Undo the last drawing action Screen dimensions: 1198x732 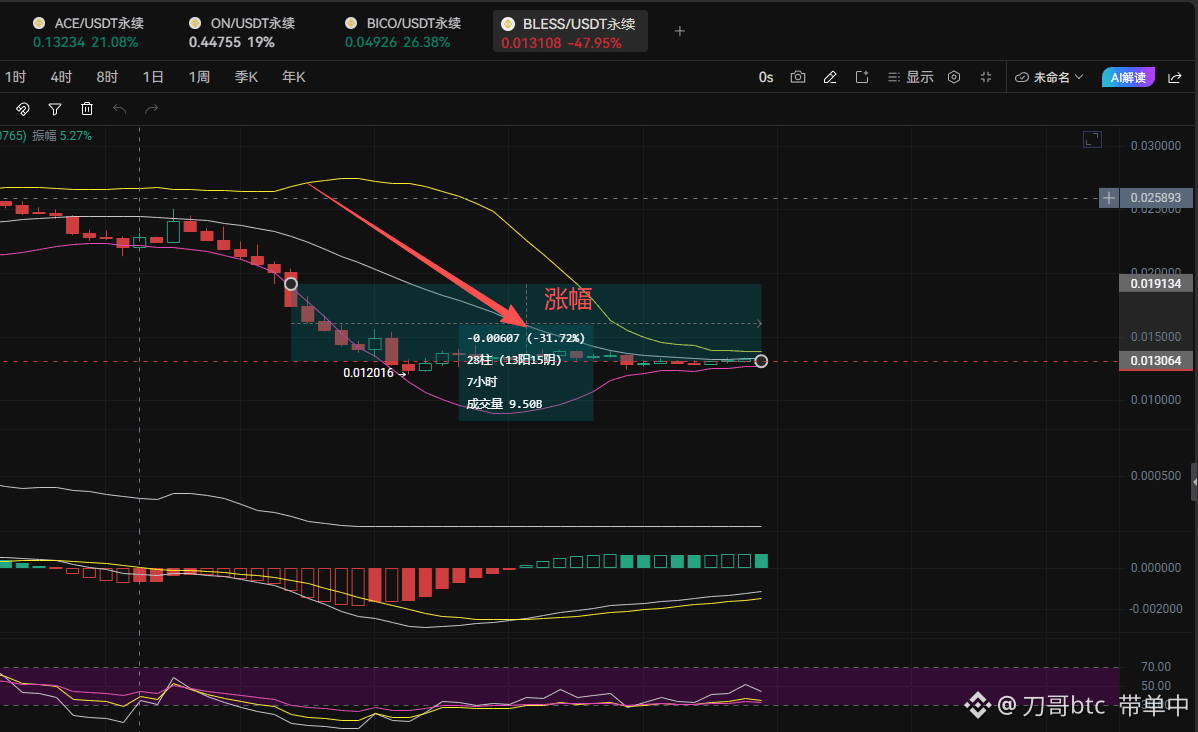point(119,109)
